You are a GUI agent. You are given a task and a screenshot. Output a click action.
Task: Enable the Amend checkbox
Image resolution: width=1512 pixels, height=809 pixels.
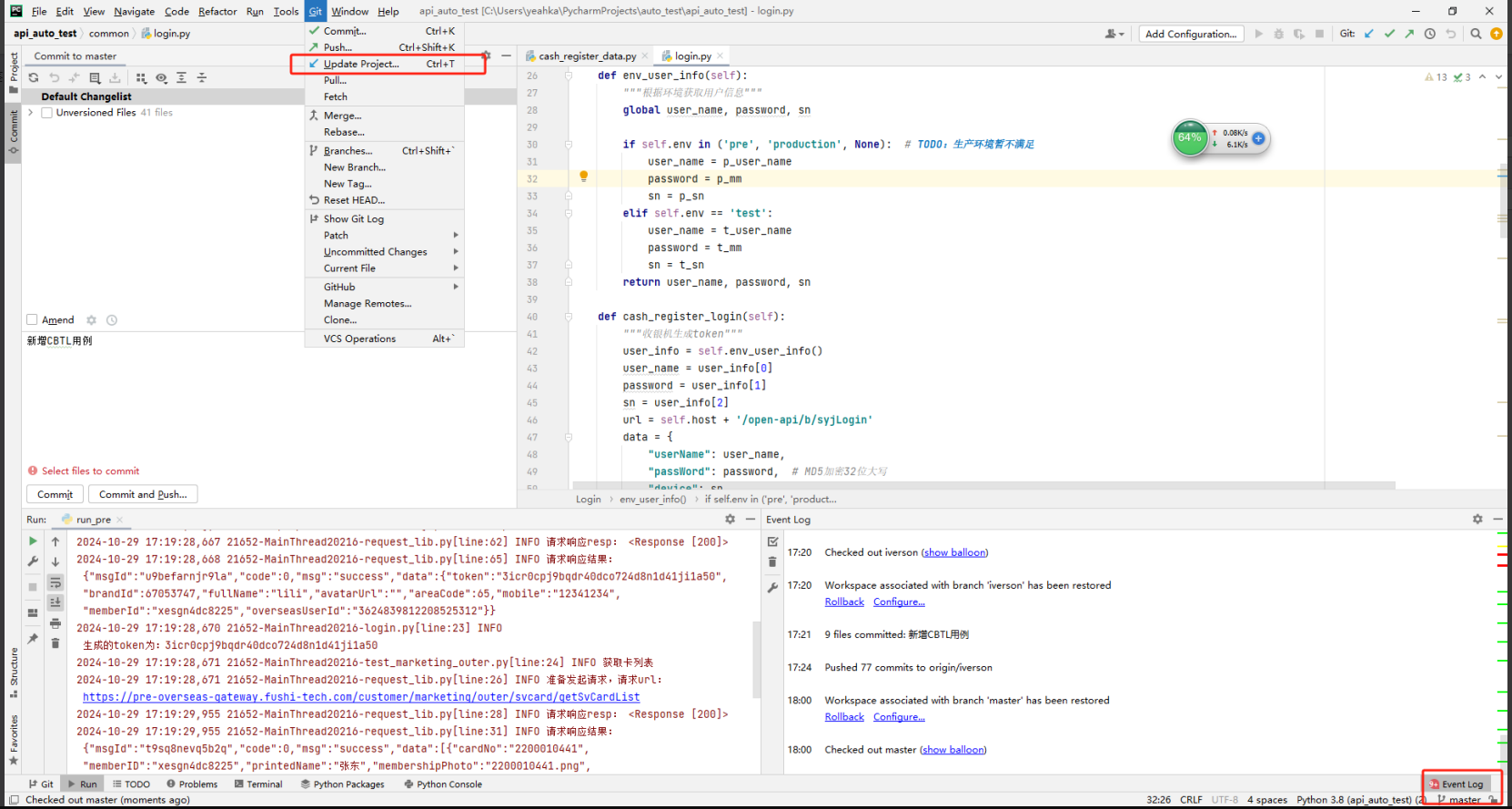[x=32, y=319]
